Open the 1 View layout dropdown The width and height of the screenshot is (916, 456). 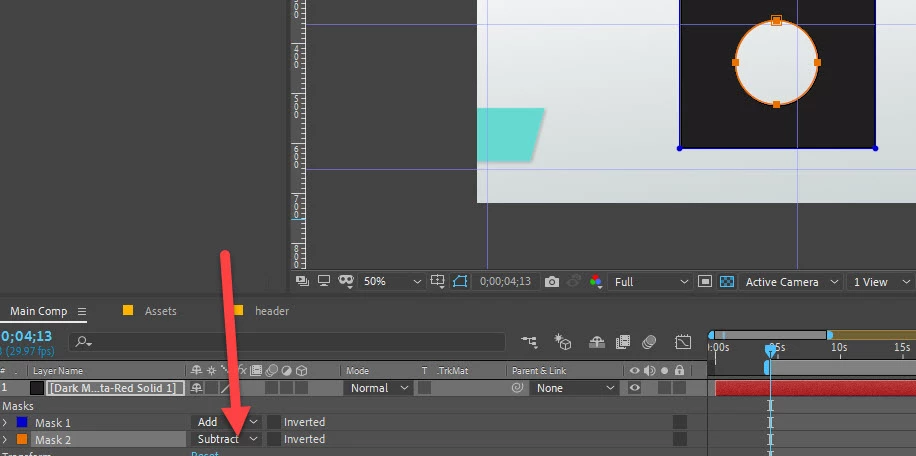(881, 282)
